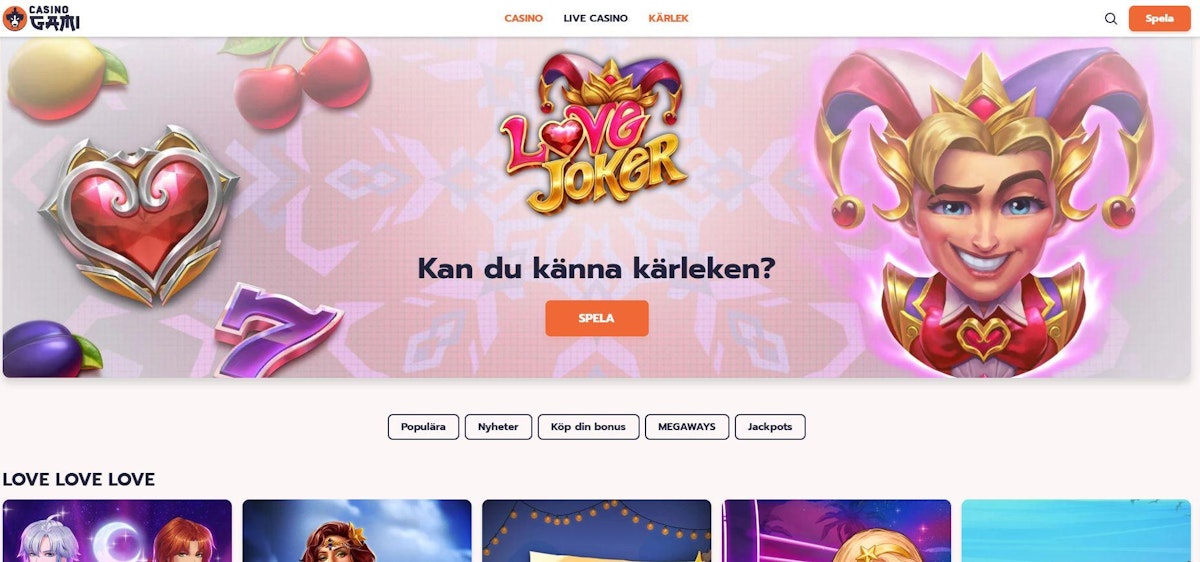Click the Casino Gami logo
The height and width of the screenshot is (562, 1200).
tap(42, 18)
